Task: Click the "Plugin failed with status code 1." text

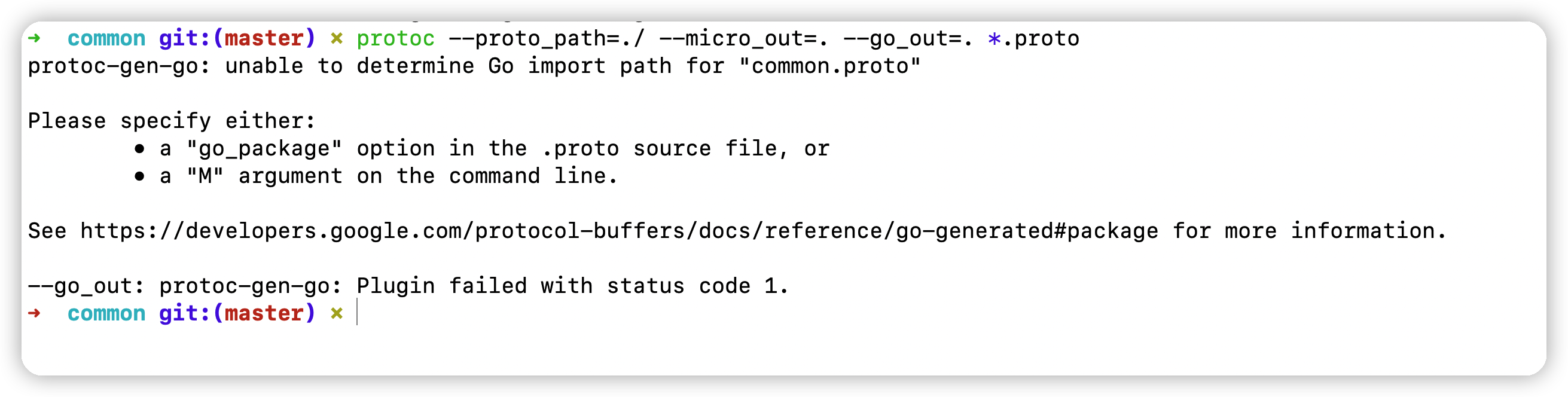Action: click(x=572, y=286)
